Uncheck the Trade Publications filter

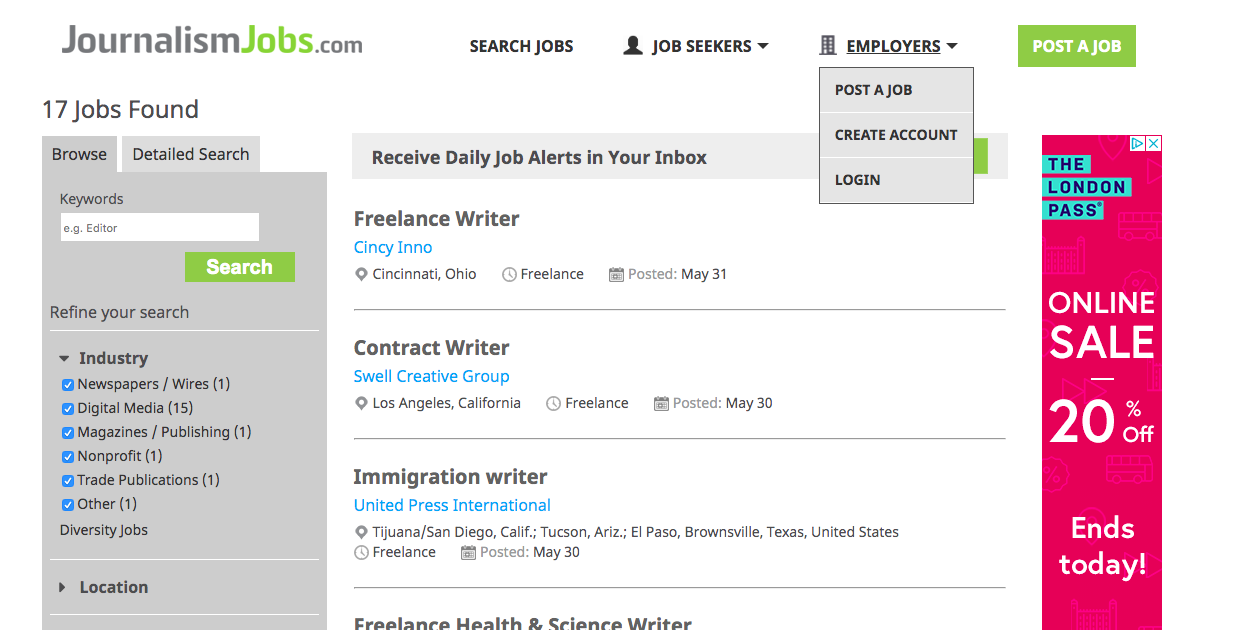pos(67,480)
